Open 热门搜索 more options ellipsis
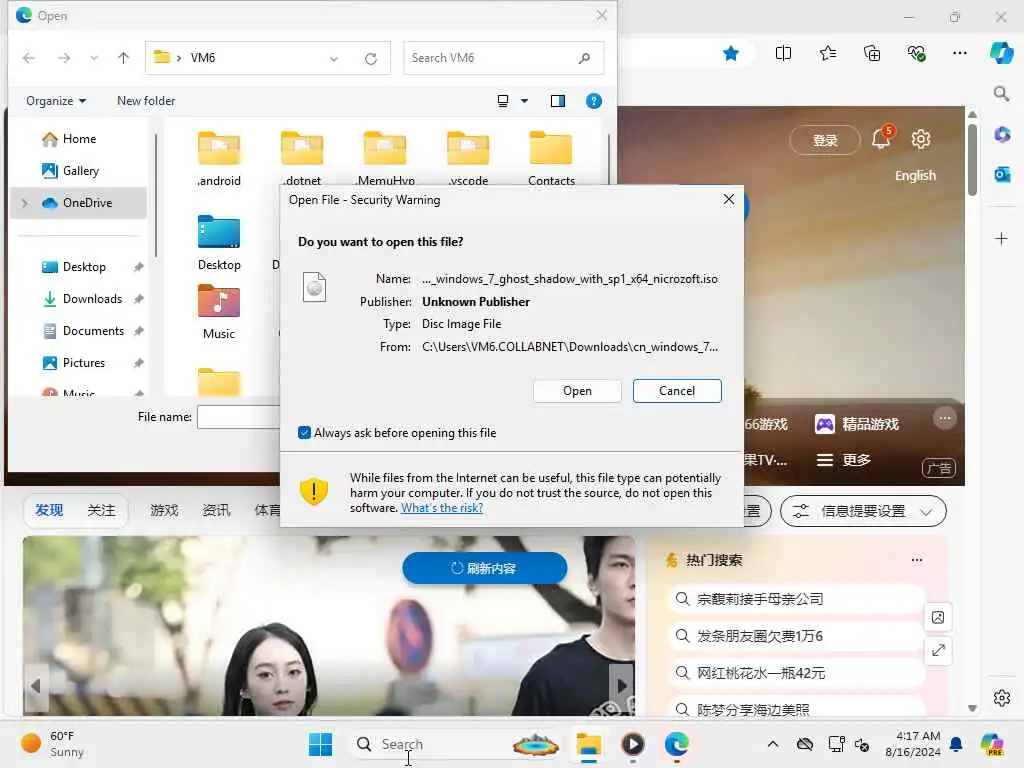Viewport: 1024px width, 768px height. [917, 560]
